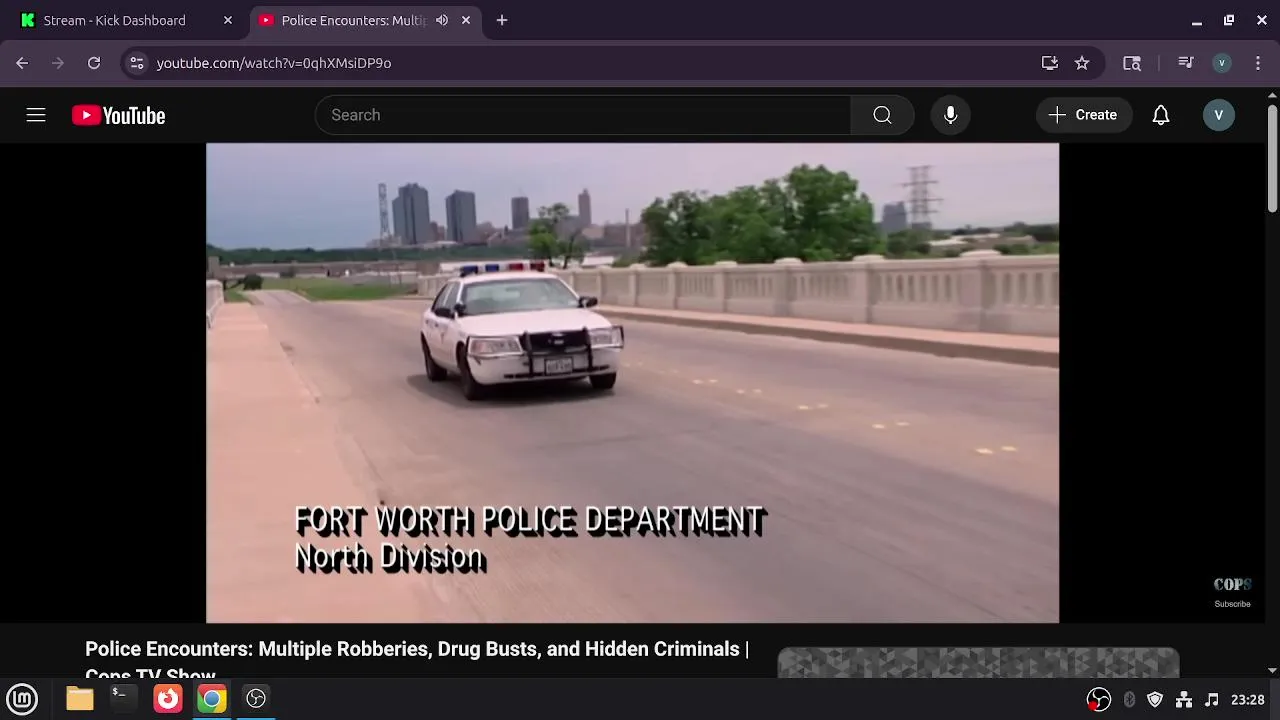Click the browser forward arrow
1280x720 pixels.
pos(58,63)
